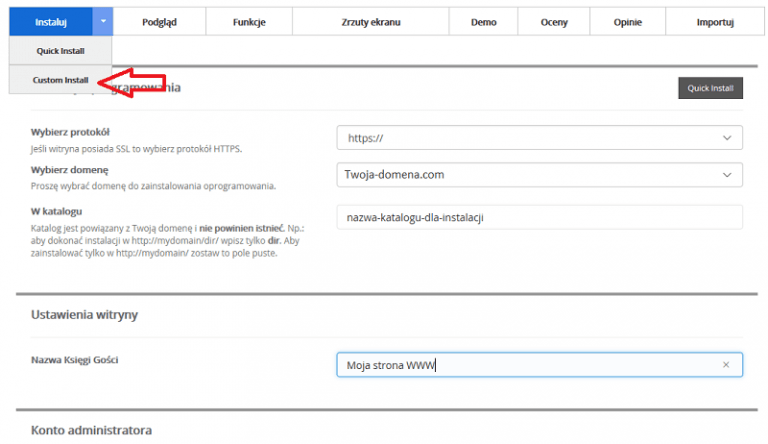Image resolution: width=768 pixels, height=444 pixels.
Task: Switch to the Podgląd tab
Action: point(159,22)
